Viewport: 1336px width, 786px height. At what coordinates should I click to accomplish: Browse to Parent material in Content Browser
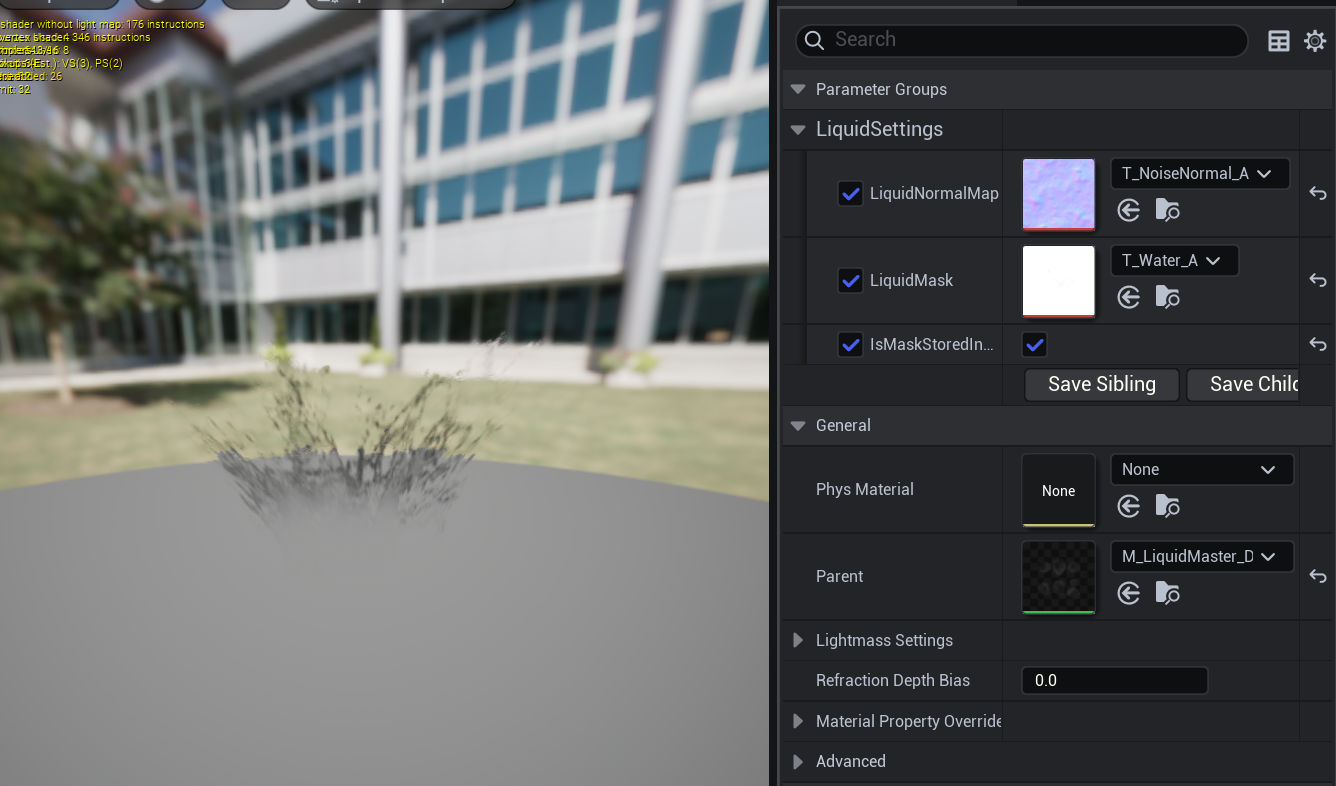(1167, 593)
